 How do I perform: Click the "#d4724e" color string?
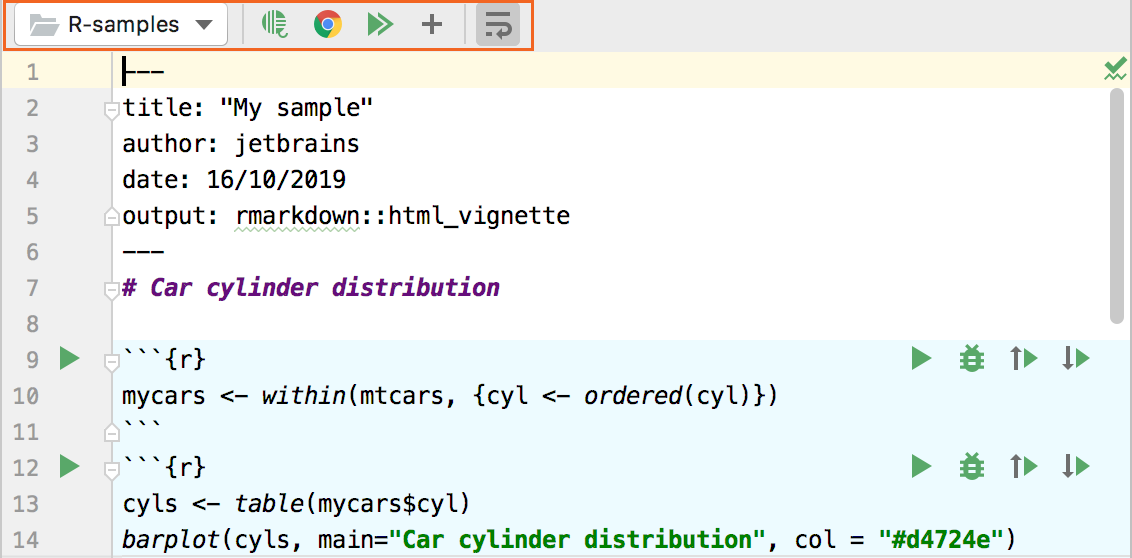(940, 539)
